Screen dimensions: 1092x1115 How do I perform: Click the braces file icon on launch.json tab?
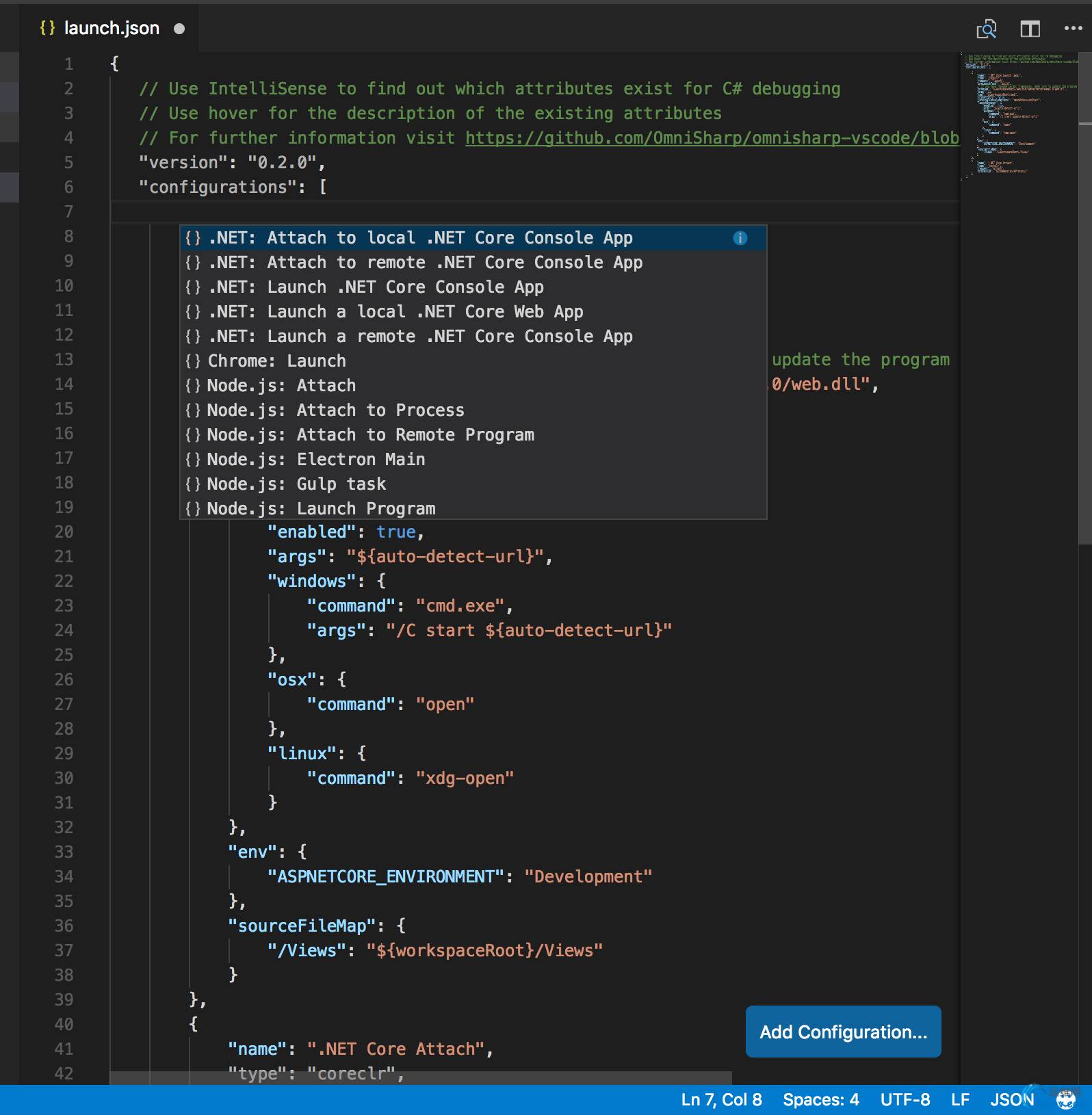pos(47,28)
